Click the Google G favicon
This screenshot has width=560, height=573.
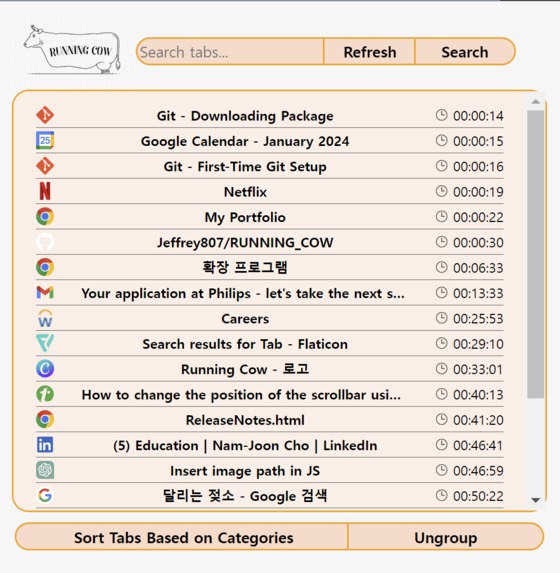point(45,495)
